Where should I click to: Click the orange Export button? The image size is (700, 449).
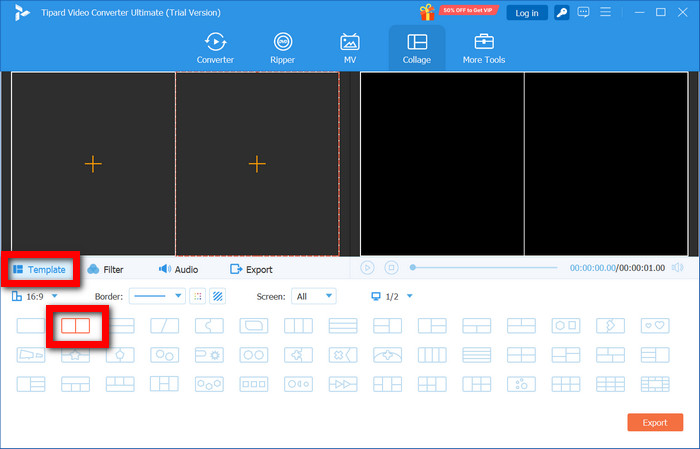click(x=655, y=422)
